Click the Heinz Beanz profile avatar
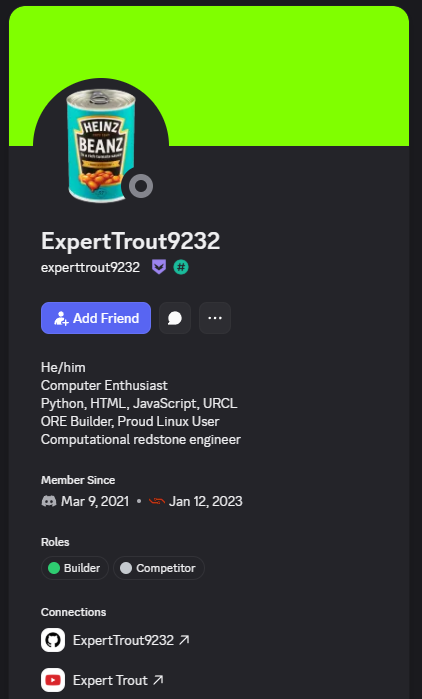 click(101, 146)
